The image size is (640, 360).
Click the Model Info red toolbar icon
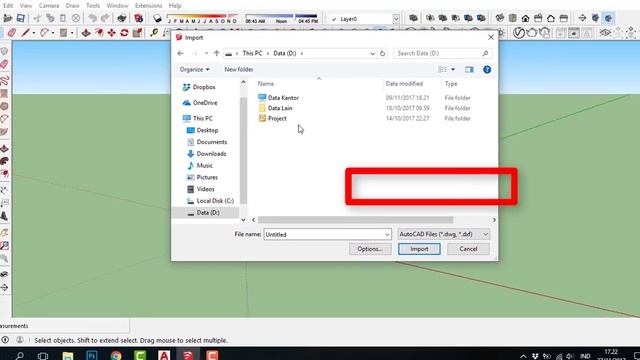click(139, 18)
